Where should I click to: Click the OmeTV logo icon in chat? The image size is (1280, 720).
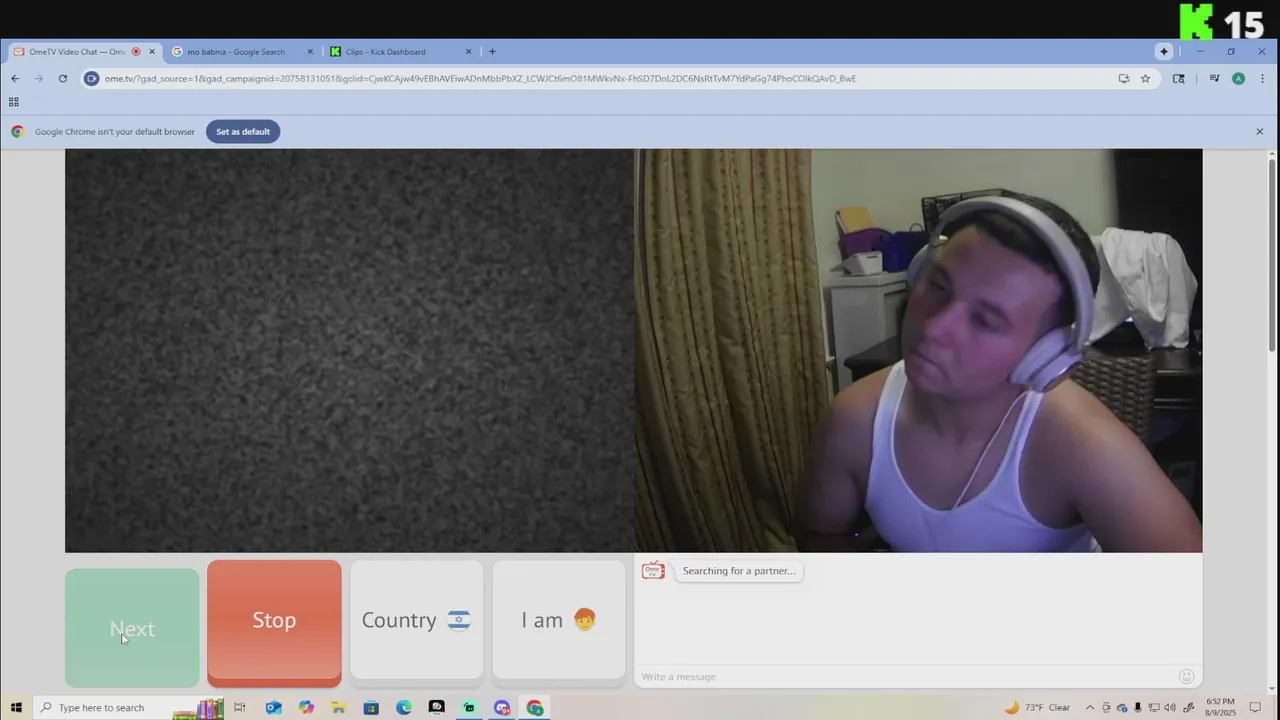653,571
